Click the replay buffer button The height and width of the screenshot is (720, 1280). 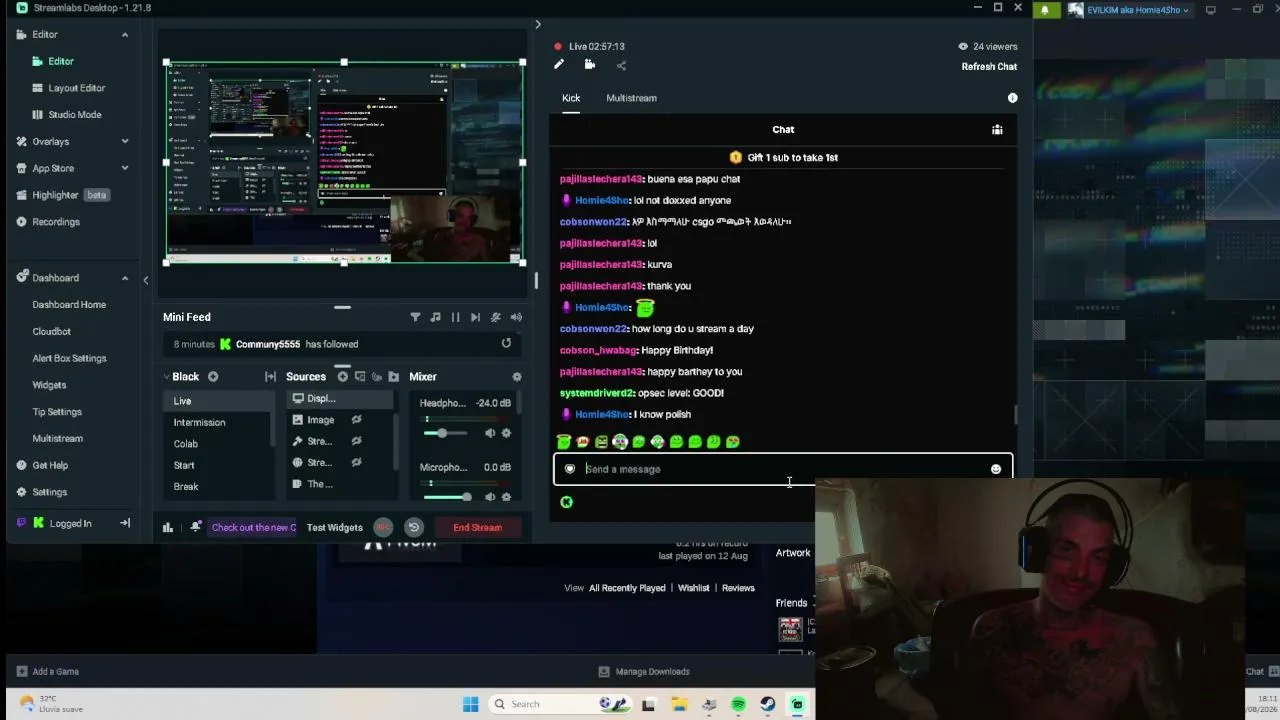pyautogui.click(x=413, y=527)
